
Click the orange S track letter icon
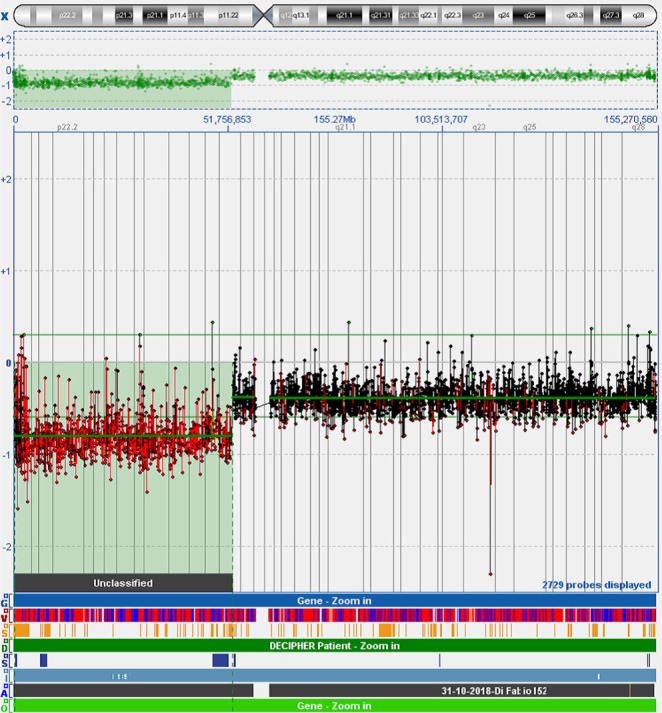tap(6, 632)
